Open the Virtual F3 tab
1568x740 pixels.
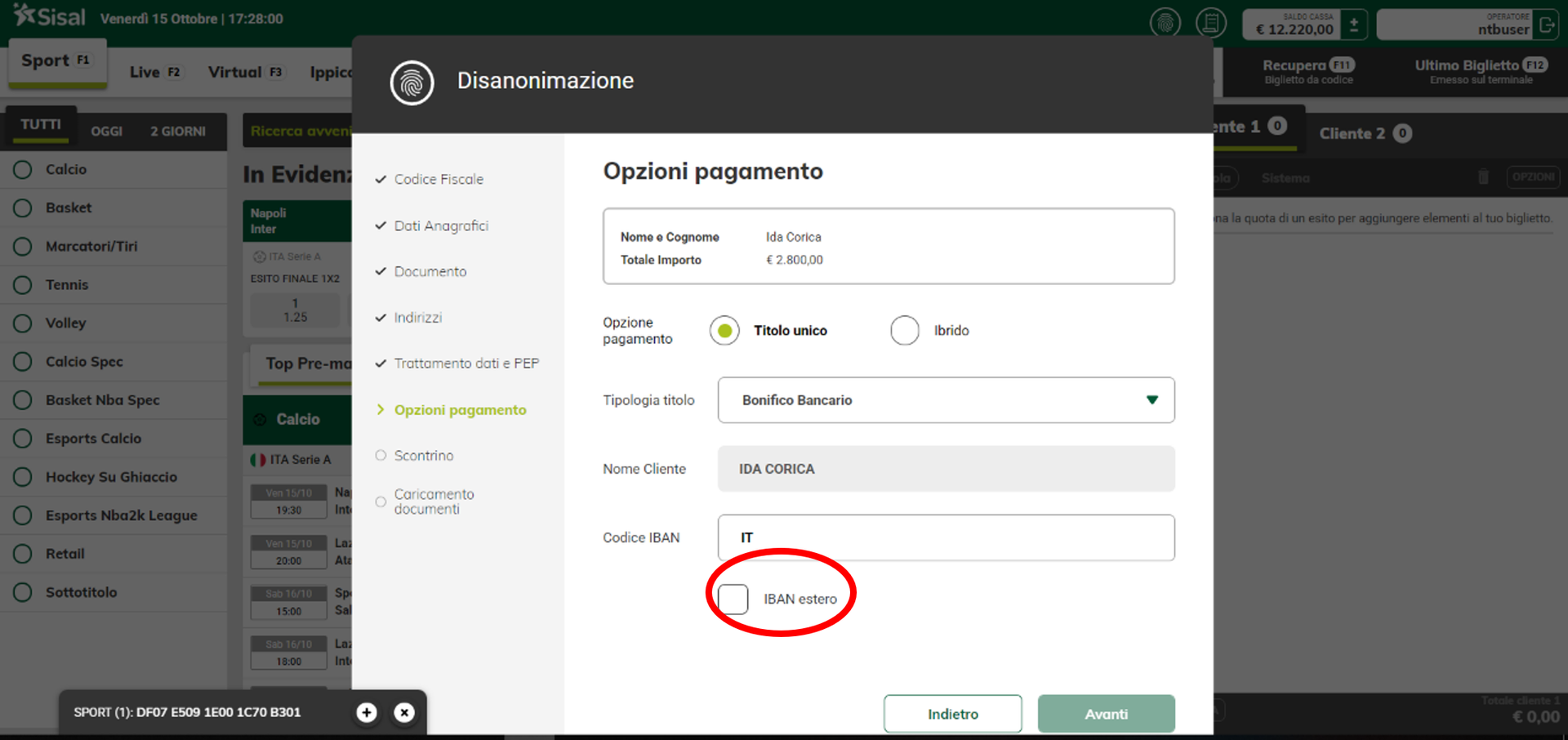246,72
